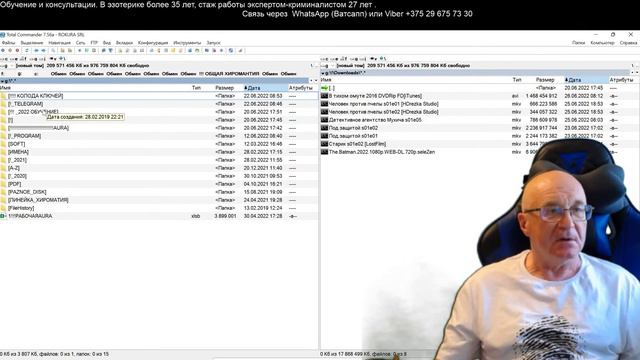Click folder icon of [!_PROGRAM]
The width and height of the screenshot is (640, 360).
pyautogui.click(x=4, y=136)
